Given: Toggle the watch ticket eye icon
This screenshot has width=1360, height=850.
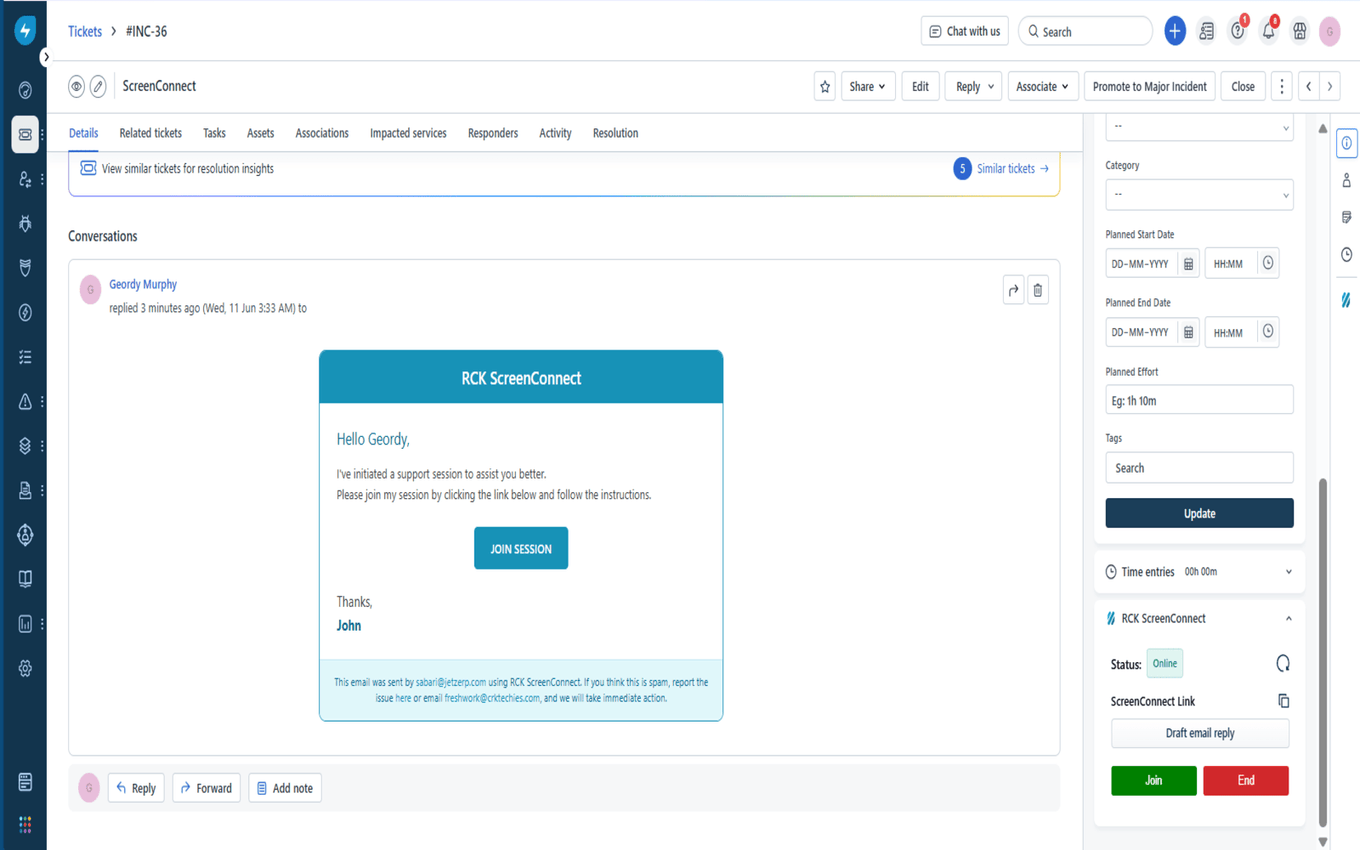Looking at the screenshot, I should click(x=76, y=86).
